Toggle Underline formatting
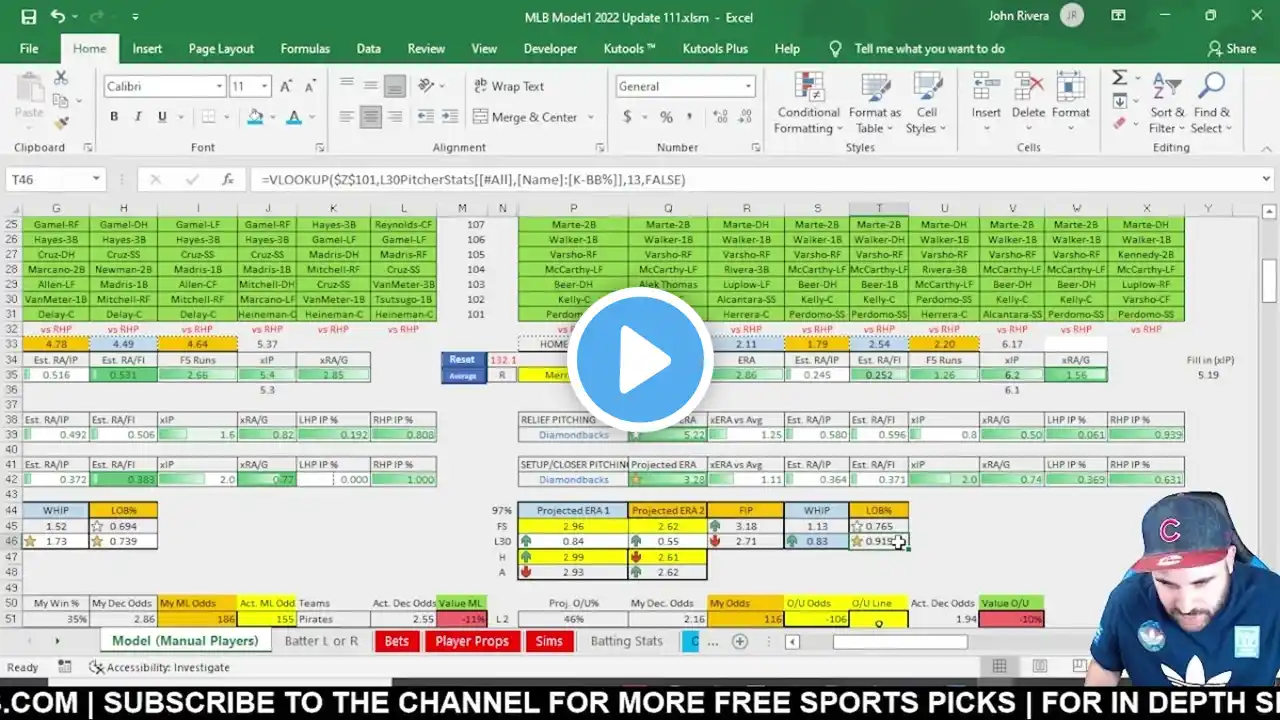Screen dimensions: 1280x720 pos(162,117)
